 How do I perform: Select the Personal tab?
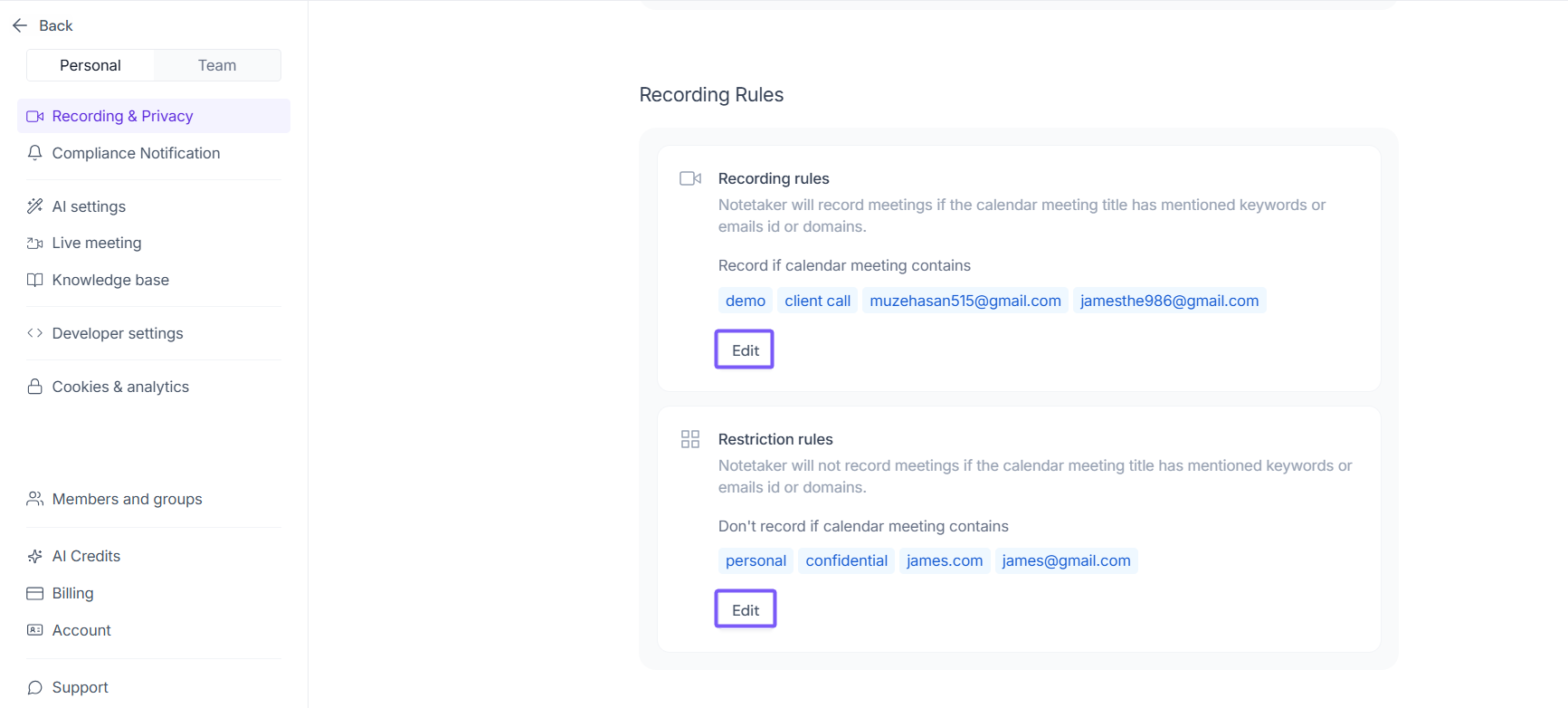point(90,65)
